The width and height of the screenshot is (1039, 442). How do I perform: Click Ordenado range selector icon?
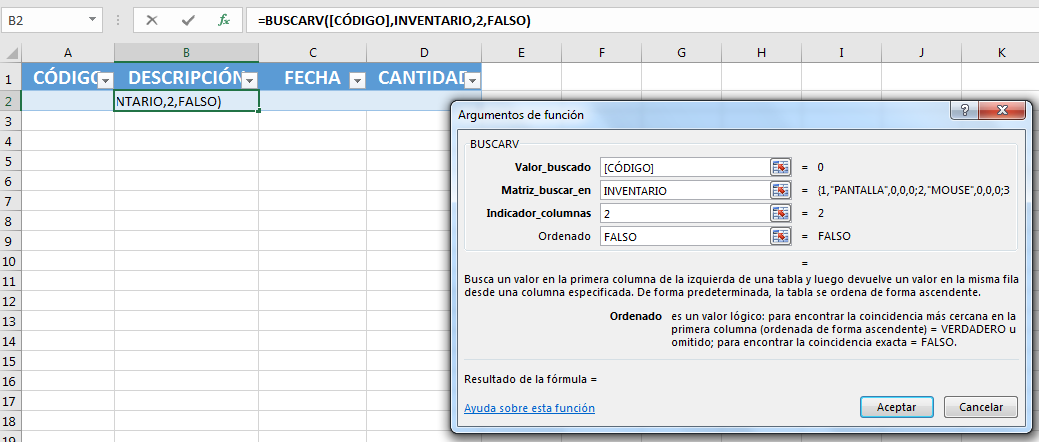pos(780,236)
